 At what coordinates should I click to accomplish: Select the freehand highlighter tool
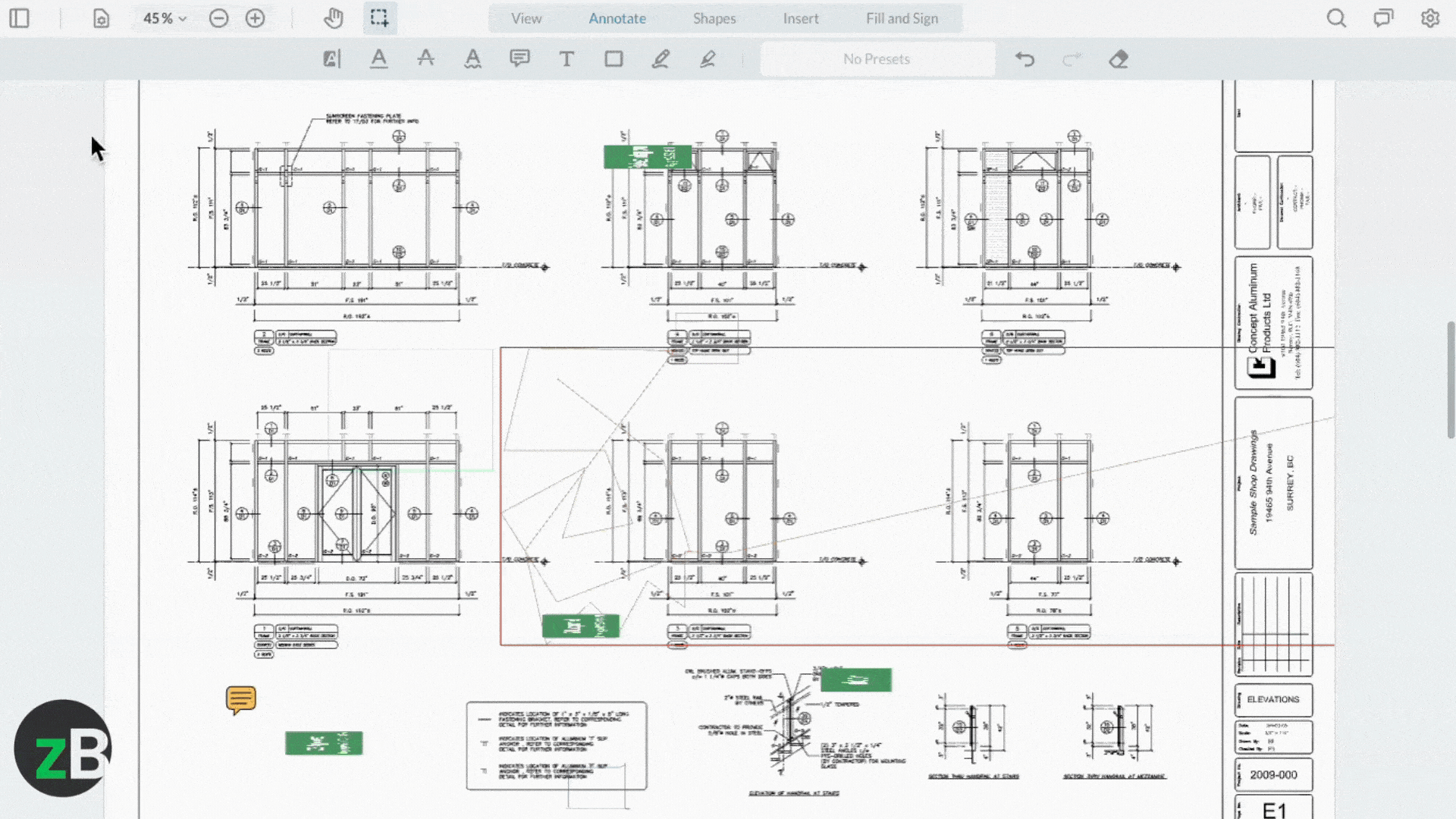[708, 58]
